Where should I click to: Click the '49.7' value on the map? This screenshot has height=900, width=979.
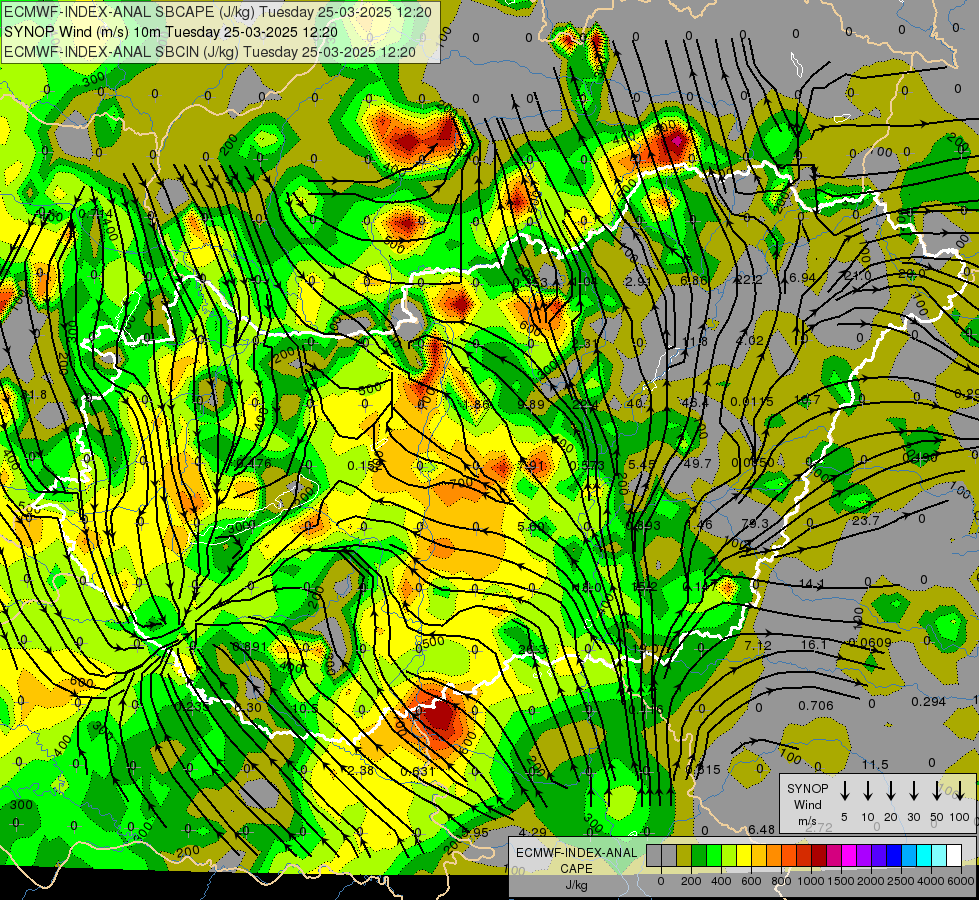click(697, 463)
